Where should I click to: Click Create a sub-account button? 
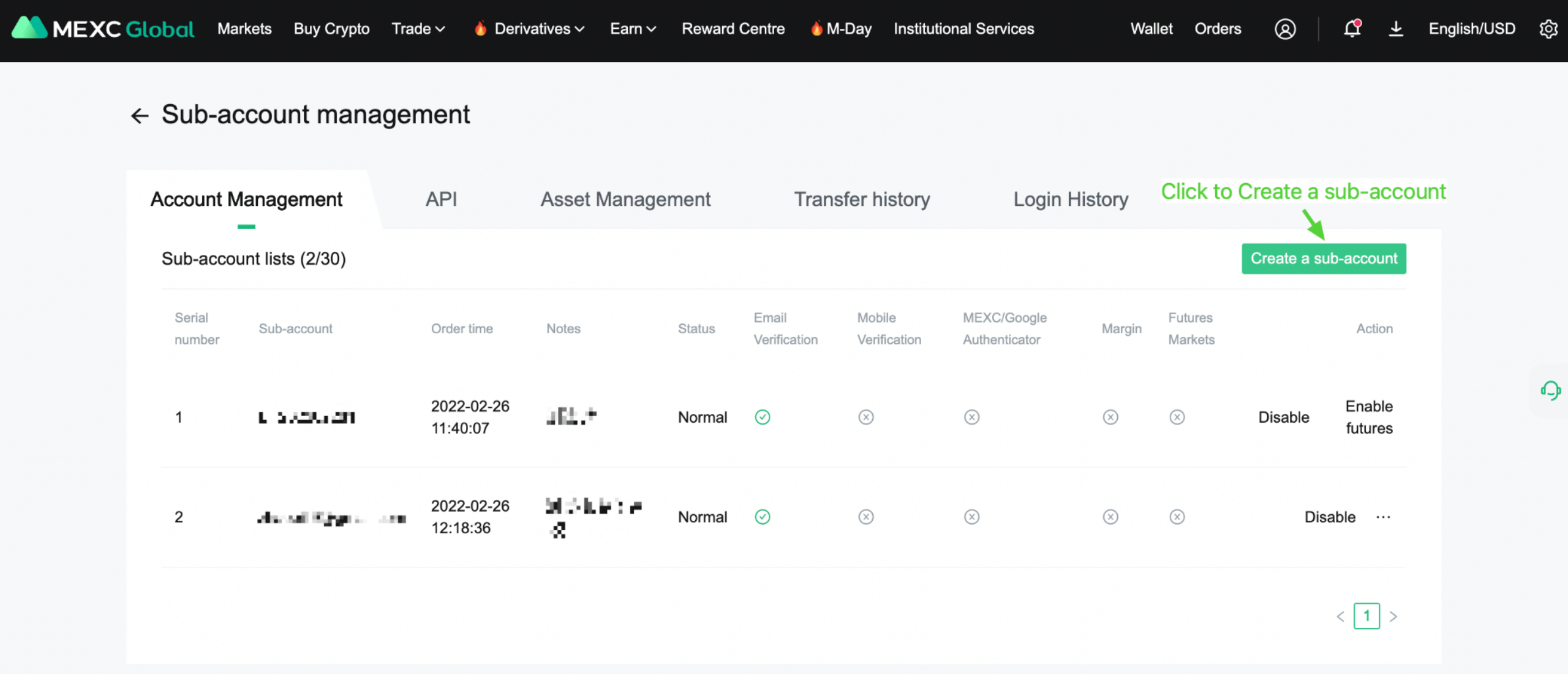(x=1323, y=259)
